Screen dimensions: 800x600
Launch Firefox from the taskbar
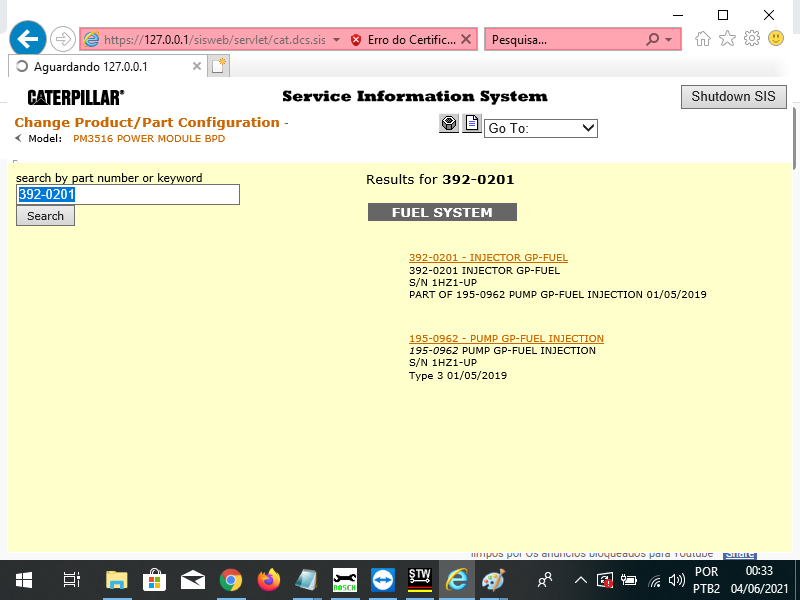click(x=269, y=580)
